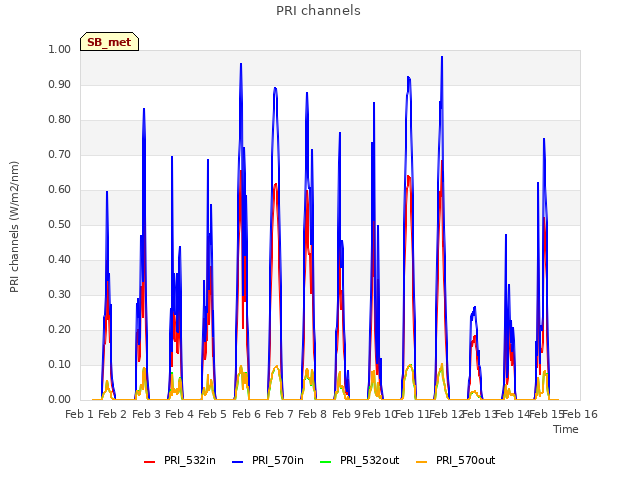Click the 0.30 y-axis tick label
This screenshot has width=640, height=480.
60,294
